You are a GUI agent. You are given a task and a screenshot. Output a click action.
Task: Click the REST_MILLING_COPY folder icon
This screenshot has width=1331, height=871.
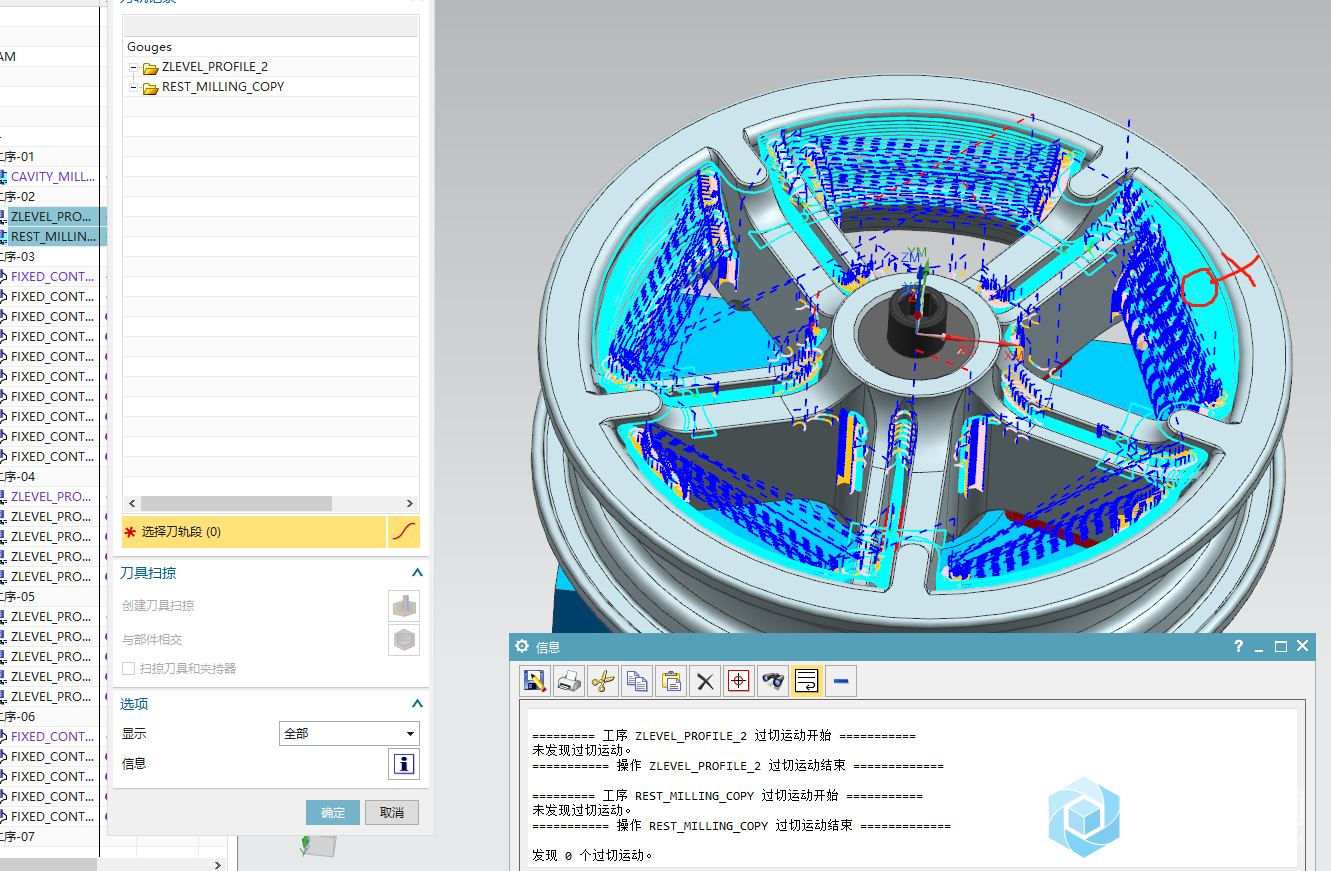pyautogui.click(x=151, y=88)
